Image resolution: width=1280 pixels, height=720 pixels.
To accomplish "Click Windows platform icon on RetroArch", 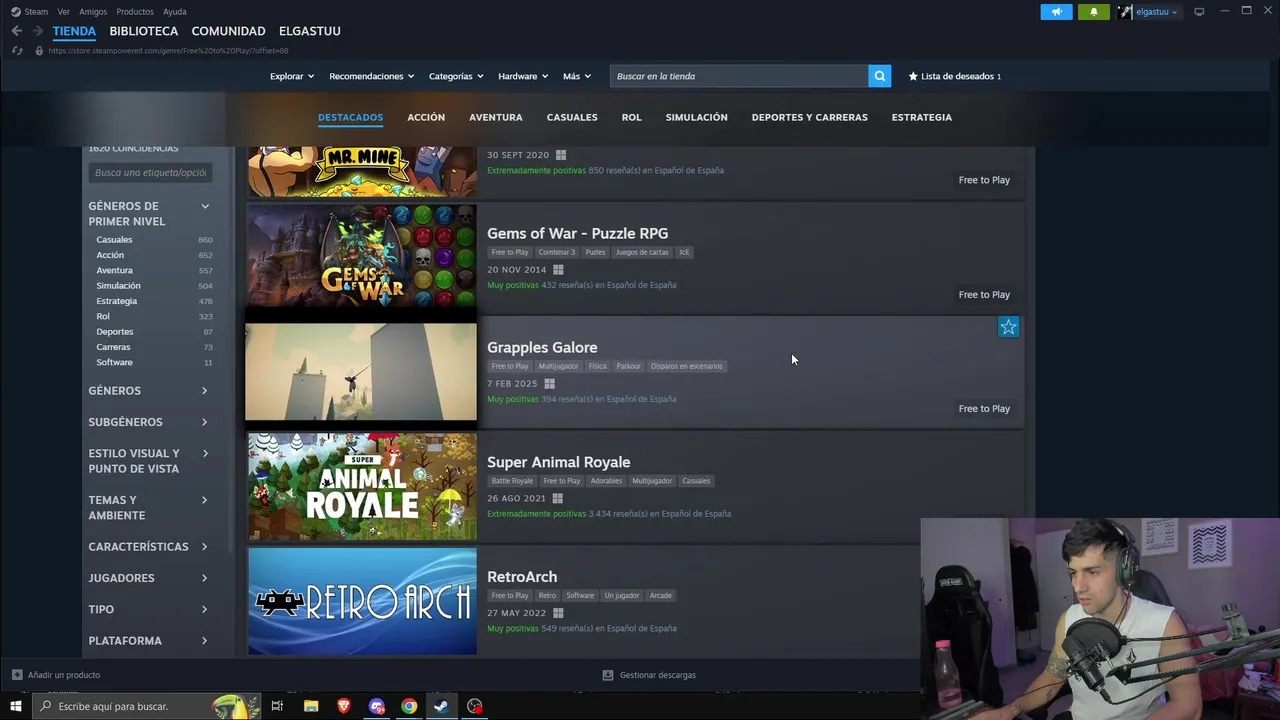I will pos(558,613).
